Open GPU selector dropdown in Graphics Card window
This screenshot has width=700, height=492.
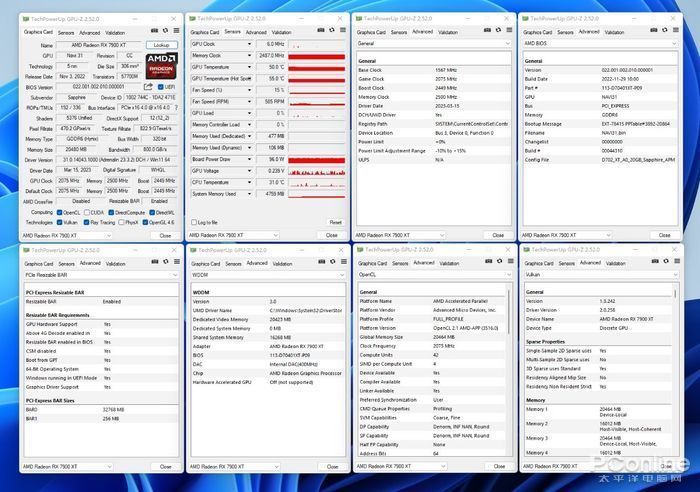click(67, 235)
